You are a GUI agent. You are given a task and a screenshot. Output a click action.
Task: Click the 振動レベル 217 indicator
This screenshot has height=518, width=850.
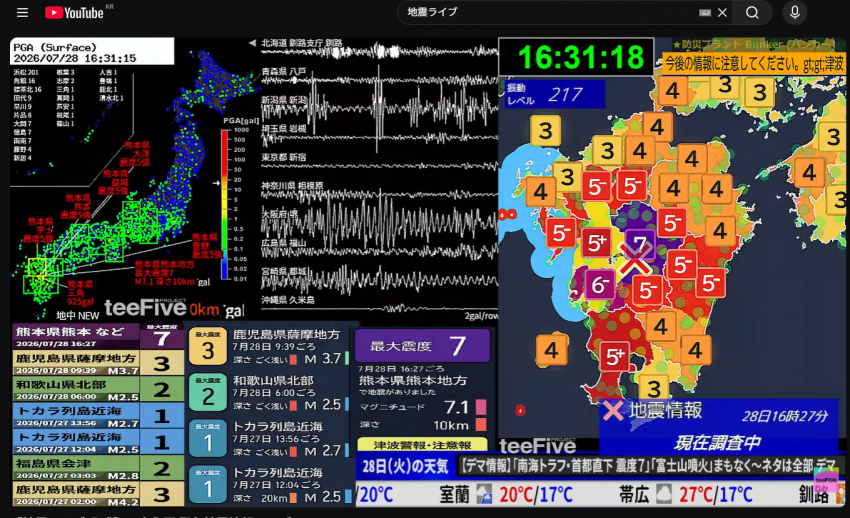point(555,94)
